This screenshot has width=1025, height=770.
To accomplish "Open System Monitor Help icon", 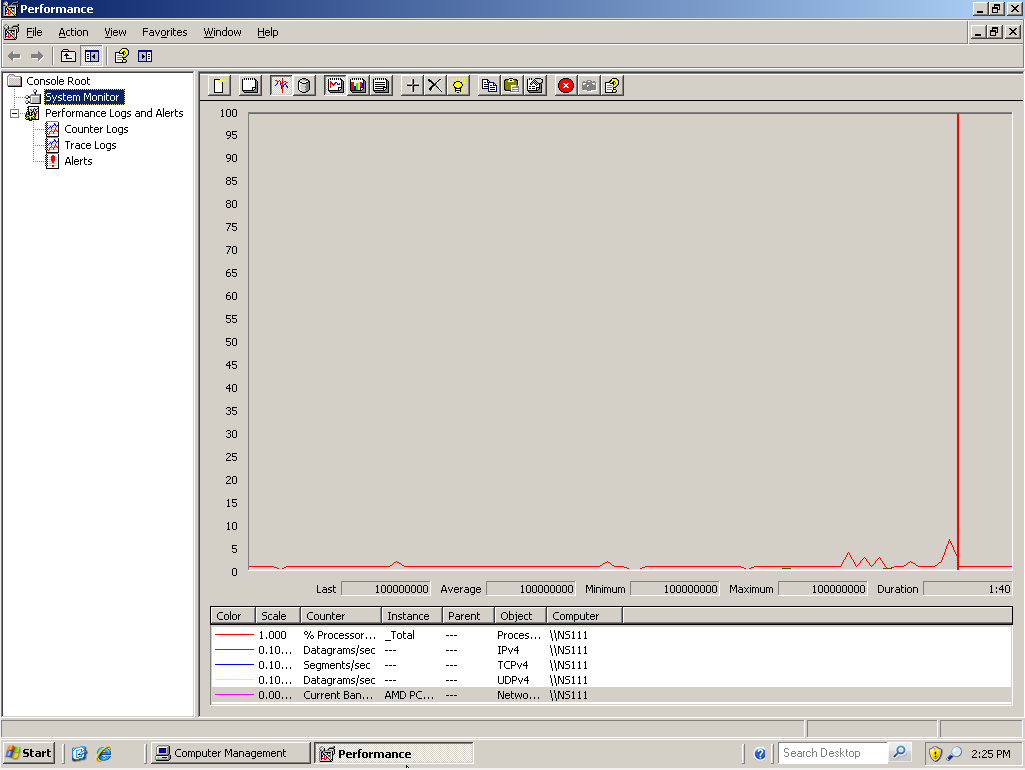I will coord(612,86).
